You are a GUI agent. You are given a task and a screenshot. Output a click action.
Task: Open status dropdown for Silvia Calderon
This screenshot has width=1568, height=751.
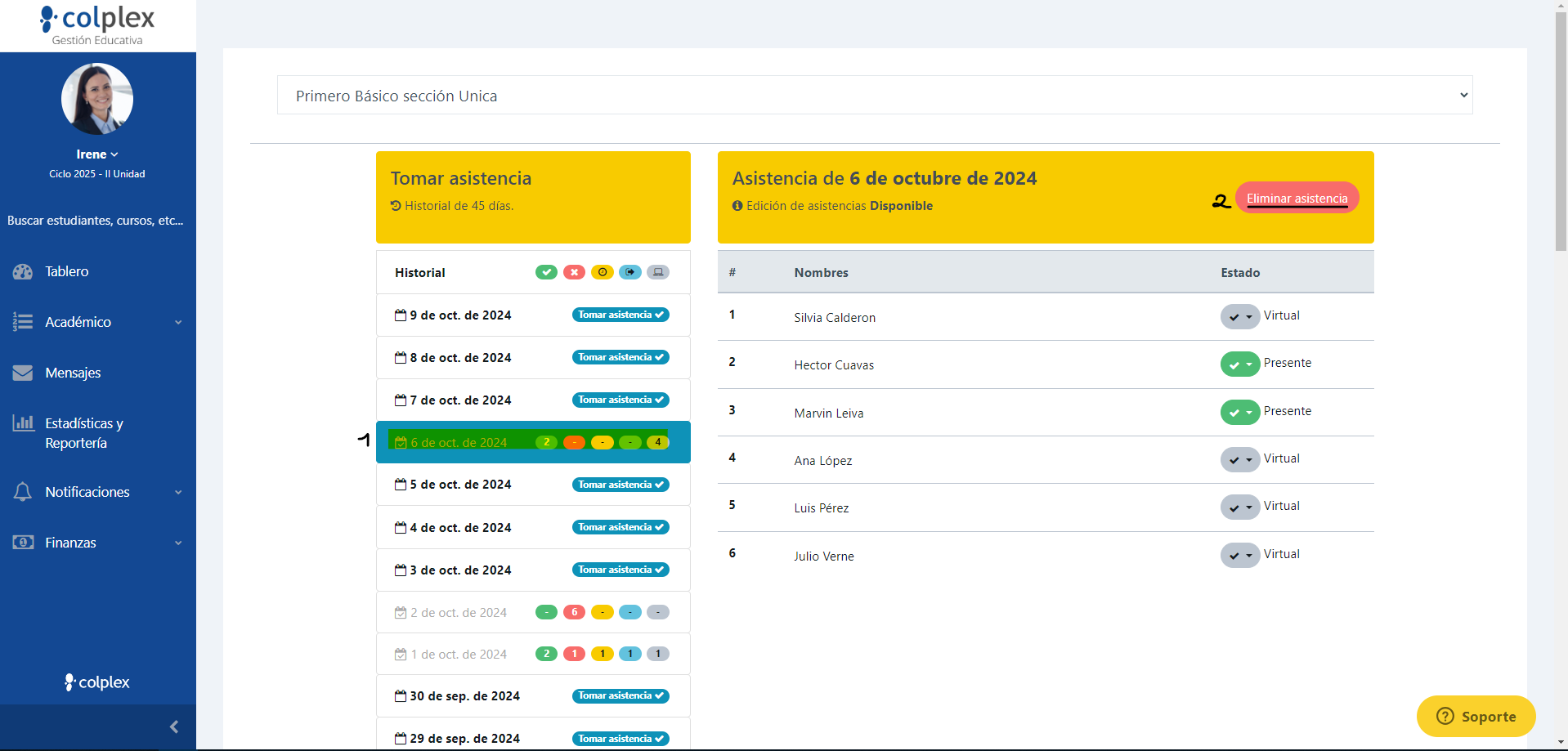tap(1240, 316)
